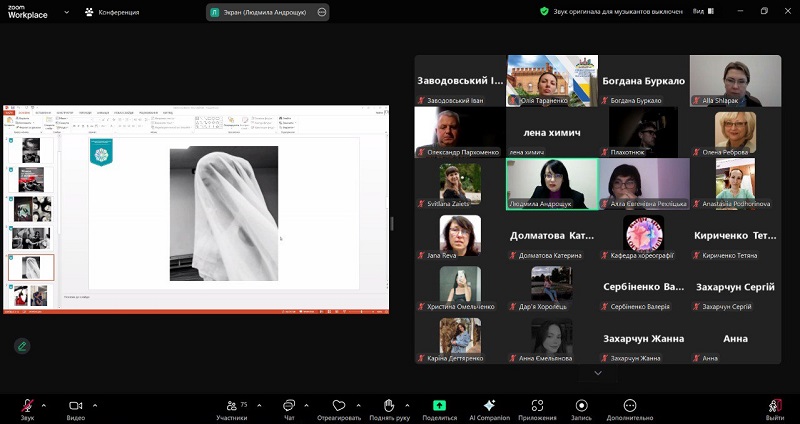Select Людмила Андрощук's highlighted video tile
800x424 pixels.
coord(552,183)
